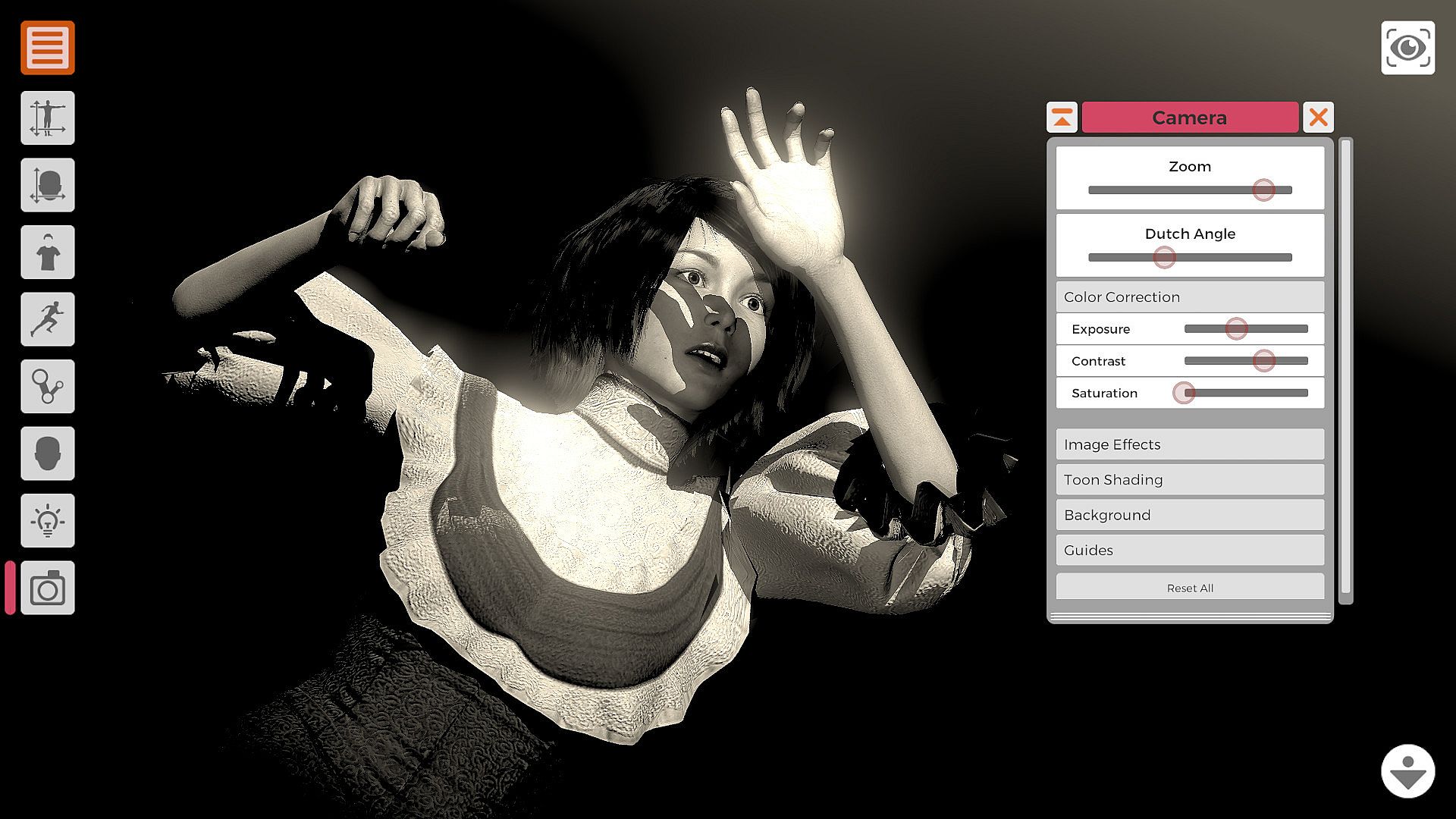Expand the Toon Shading section
Viewport: 1456px width, 819px height.
pos(1189,479)
